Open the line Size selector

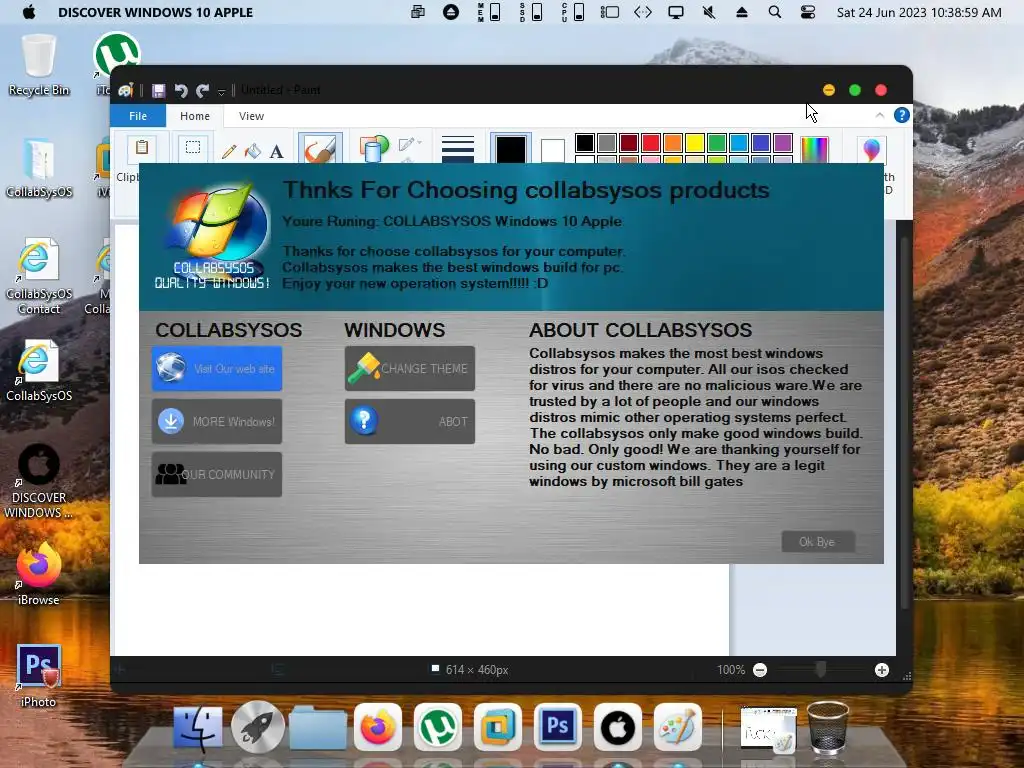point(457,148)
